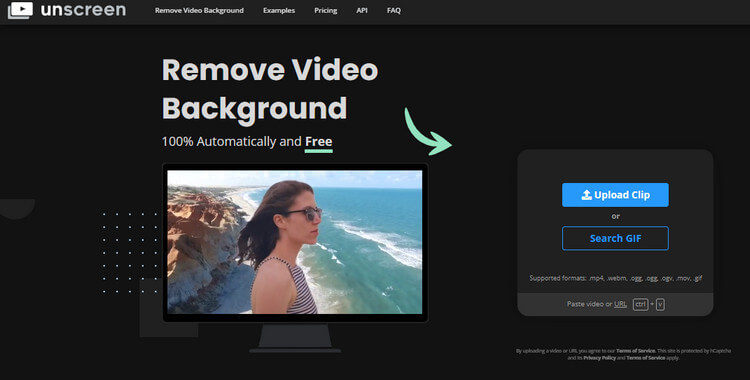Screen dimensions: 750x380
Task: Open the Remove Video Background nav item
Action: pos(199,11)
